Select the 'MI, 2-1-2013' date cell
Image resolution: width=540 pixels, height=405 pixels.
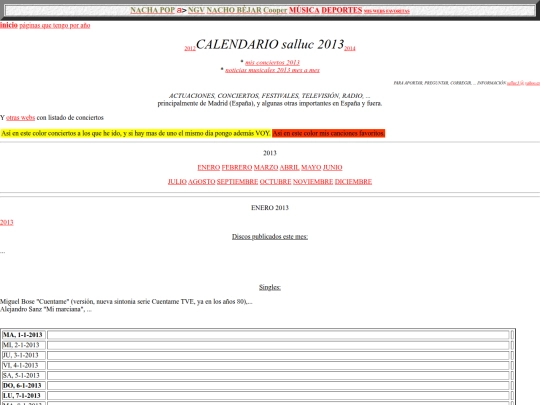point(23,345)
